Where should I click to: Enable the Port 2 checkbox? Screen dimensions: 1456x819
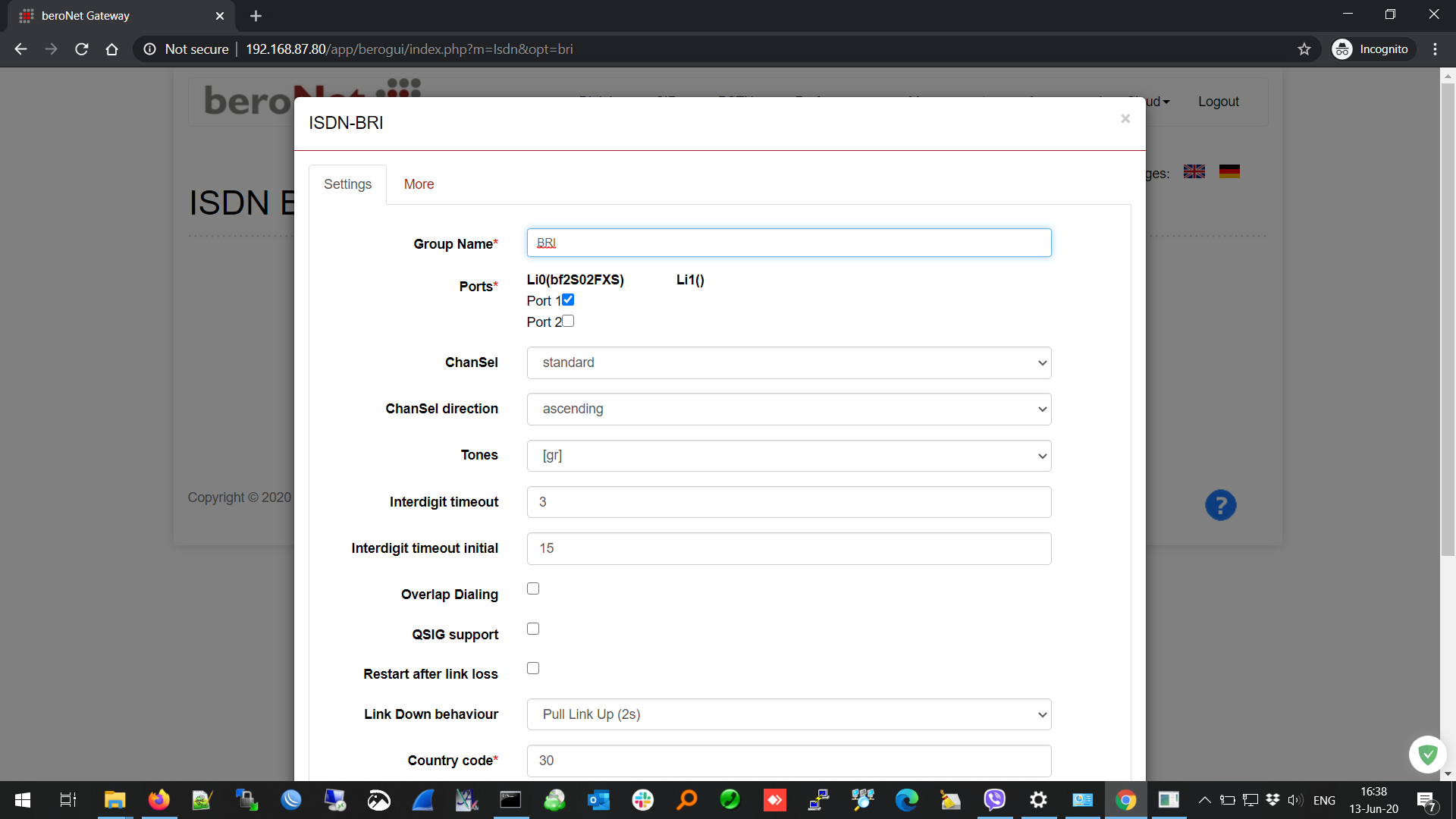(568, 321)
